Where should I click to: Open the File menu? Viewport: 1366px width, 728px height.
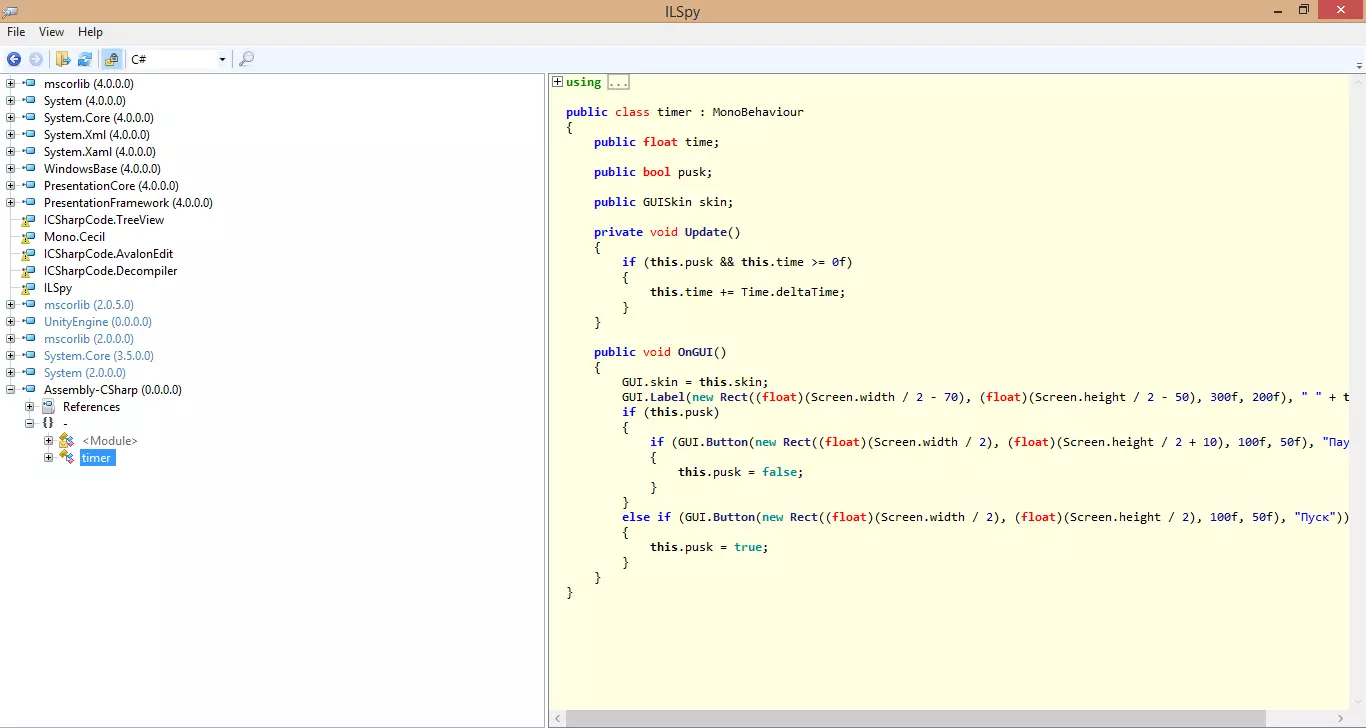click(16, 32)
